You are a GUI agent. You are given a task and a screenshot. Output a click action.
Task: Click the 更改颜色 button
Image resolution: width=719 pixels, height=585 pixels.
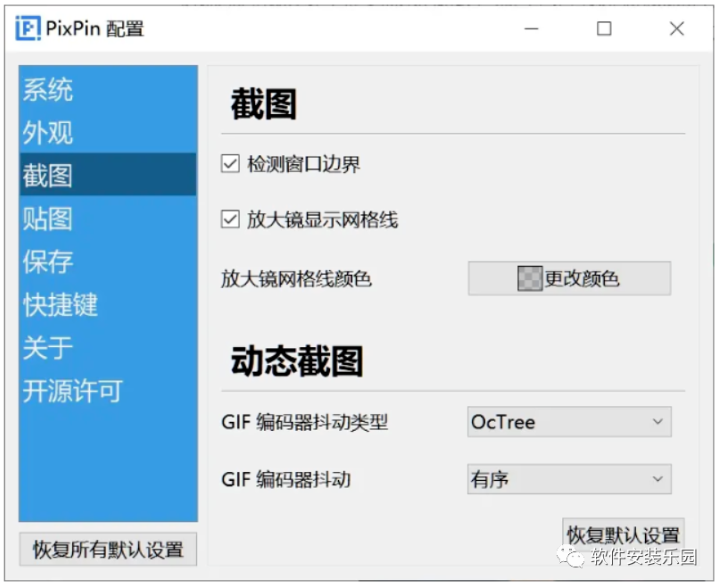click(569, 278)
